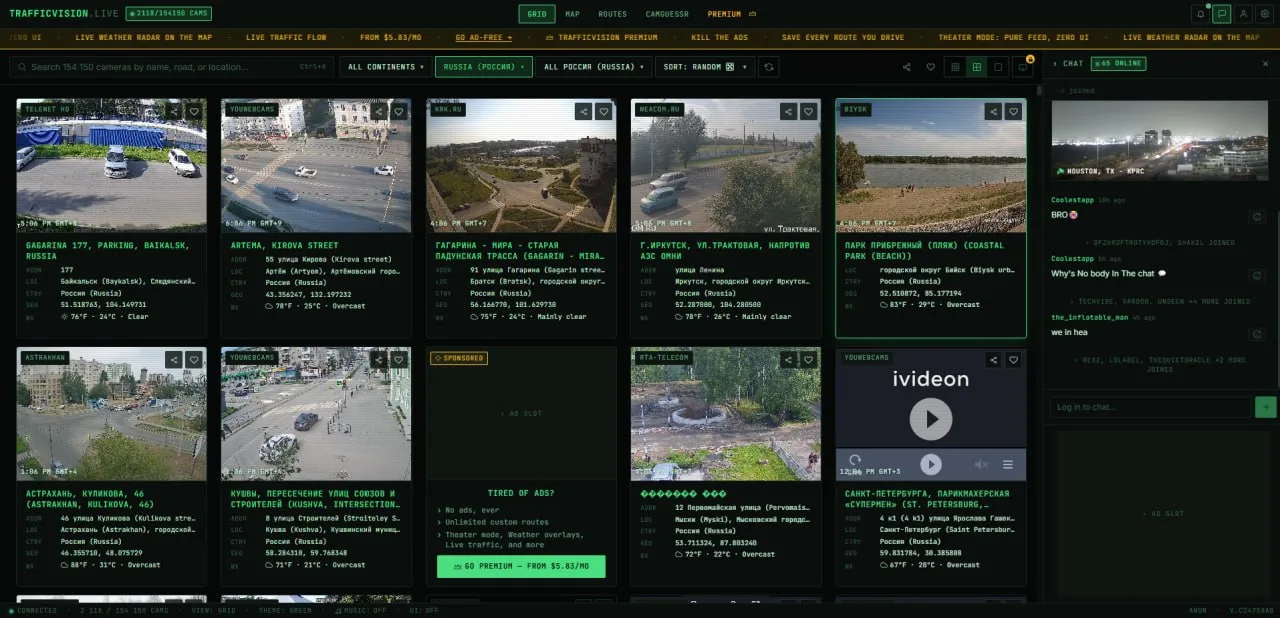
Task: Switch to the Grid tab
Action: pyautogui.click(x=537, y=14)
